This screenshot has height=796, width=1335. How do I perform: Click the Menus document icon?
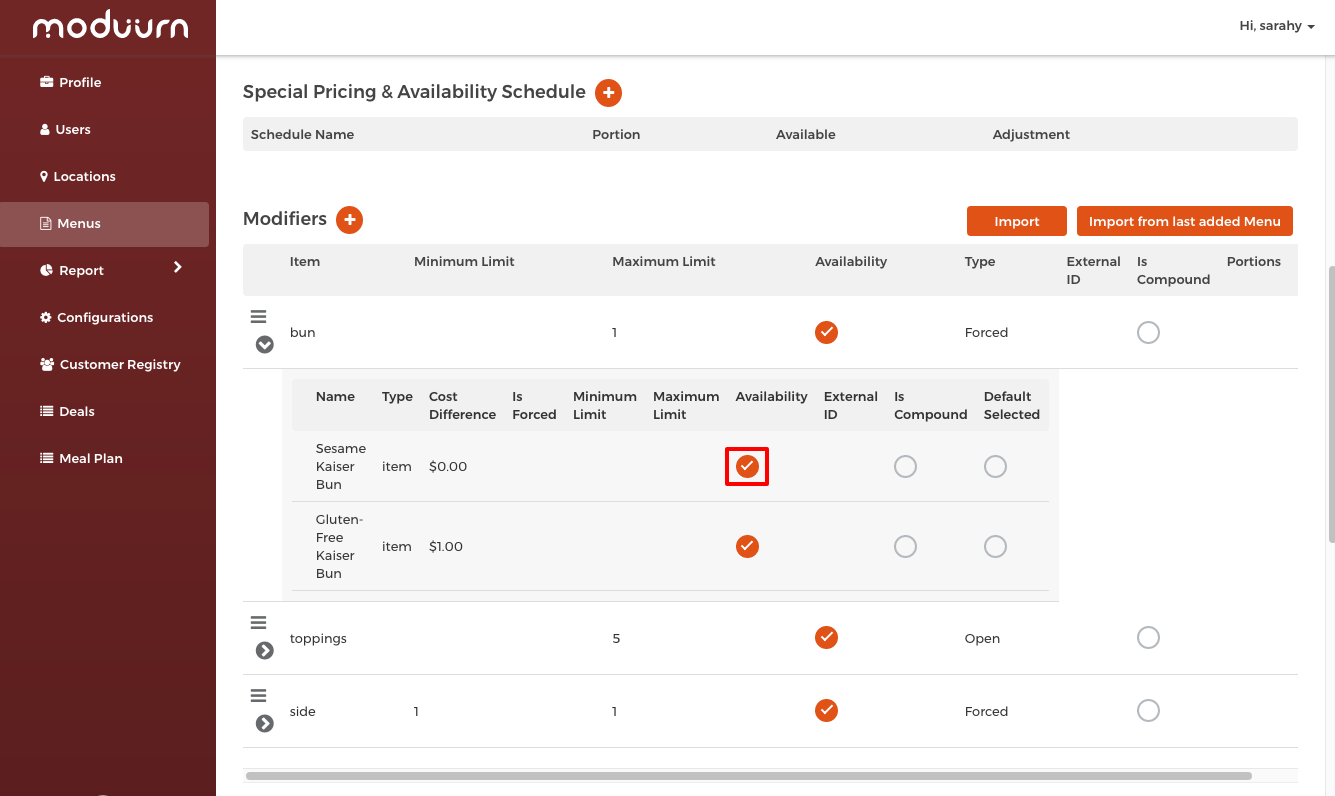(45, 223)
